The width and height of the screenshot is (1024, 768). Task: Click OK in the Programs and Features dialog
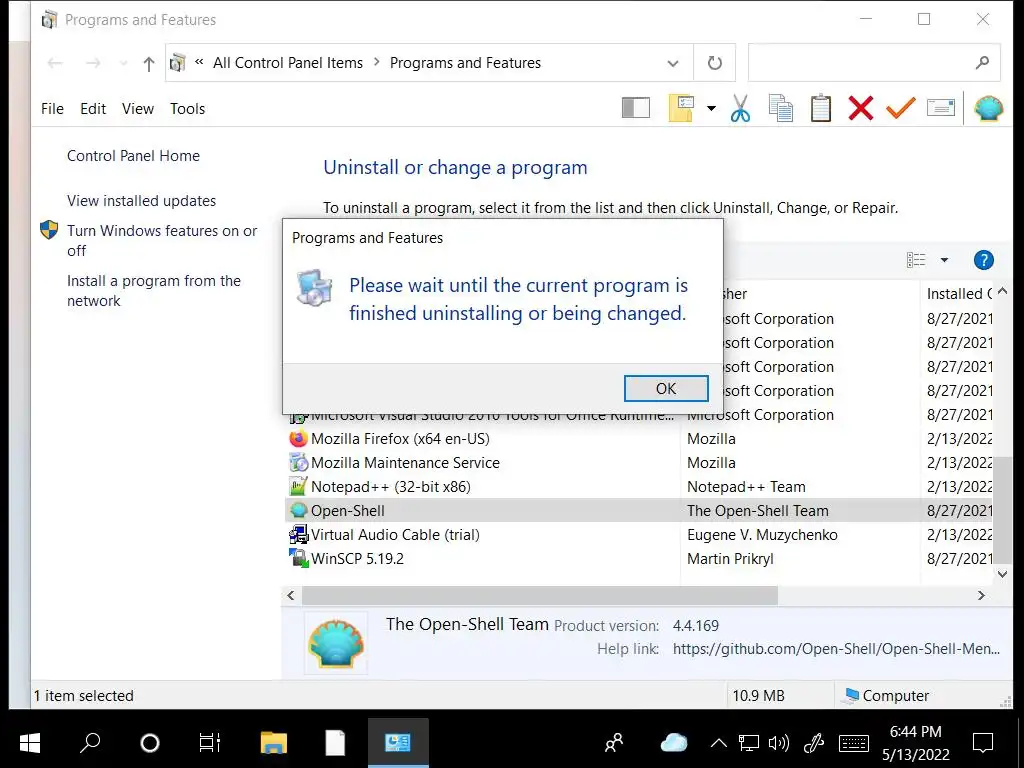coord(665,389)
